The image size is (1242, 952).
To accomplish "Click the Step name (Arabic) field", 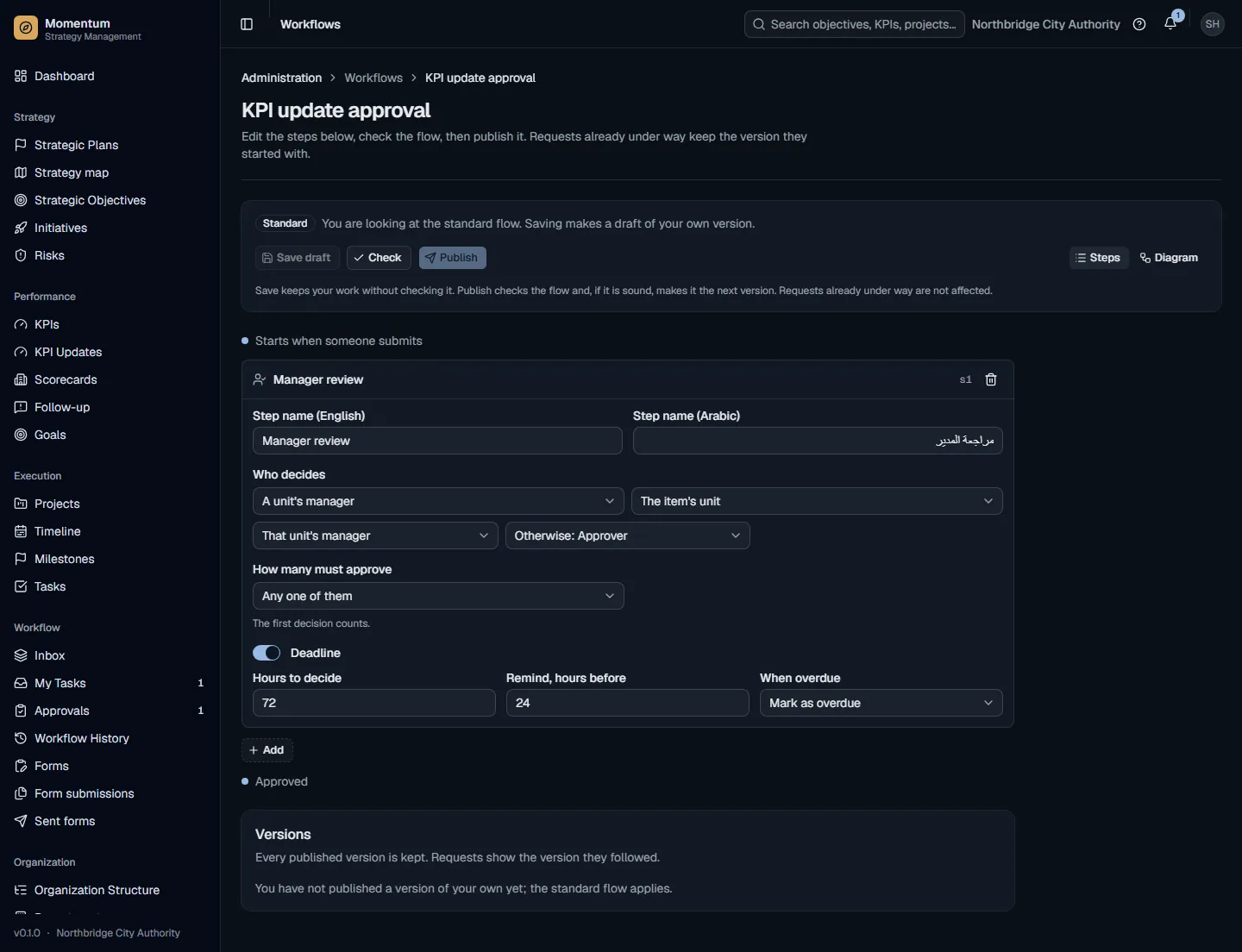I will click(818, 441).
